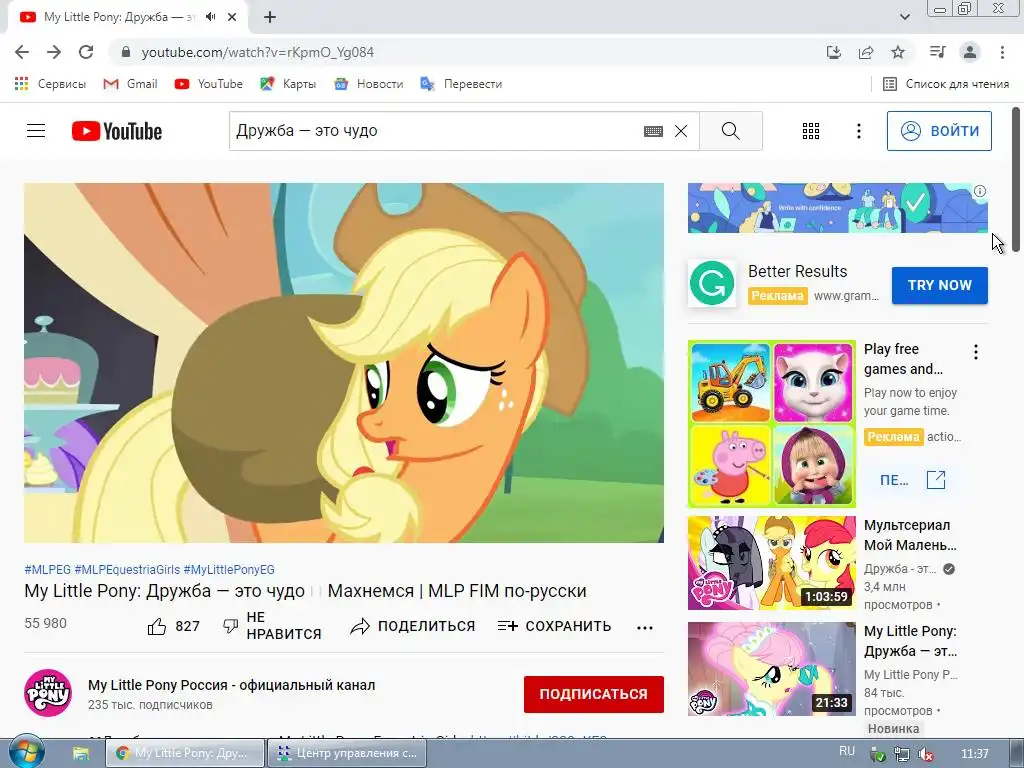Click the ПОДПИСАТЬСЯ subscribe button
The image size is (1024, 768).
pos(594,694)
